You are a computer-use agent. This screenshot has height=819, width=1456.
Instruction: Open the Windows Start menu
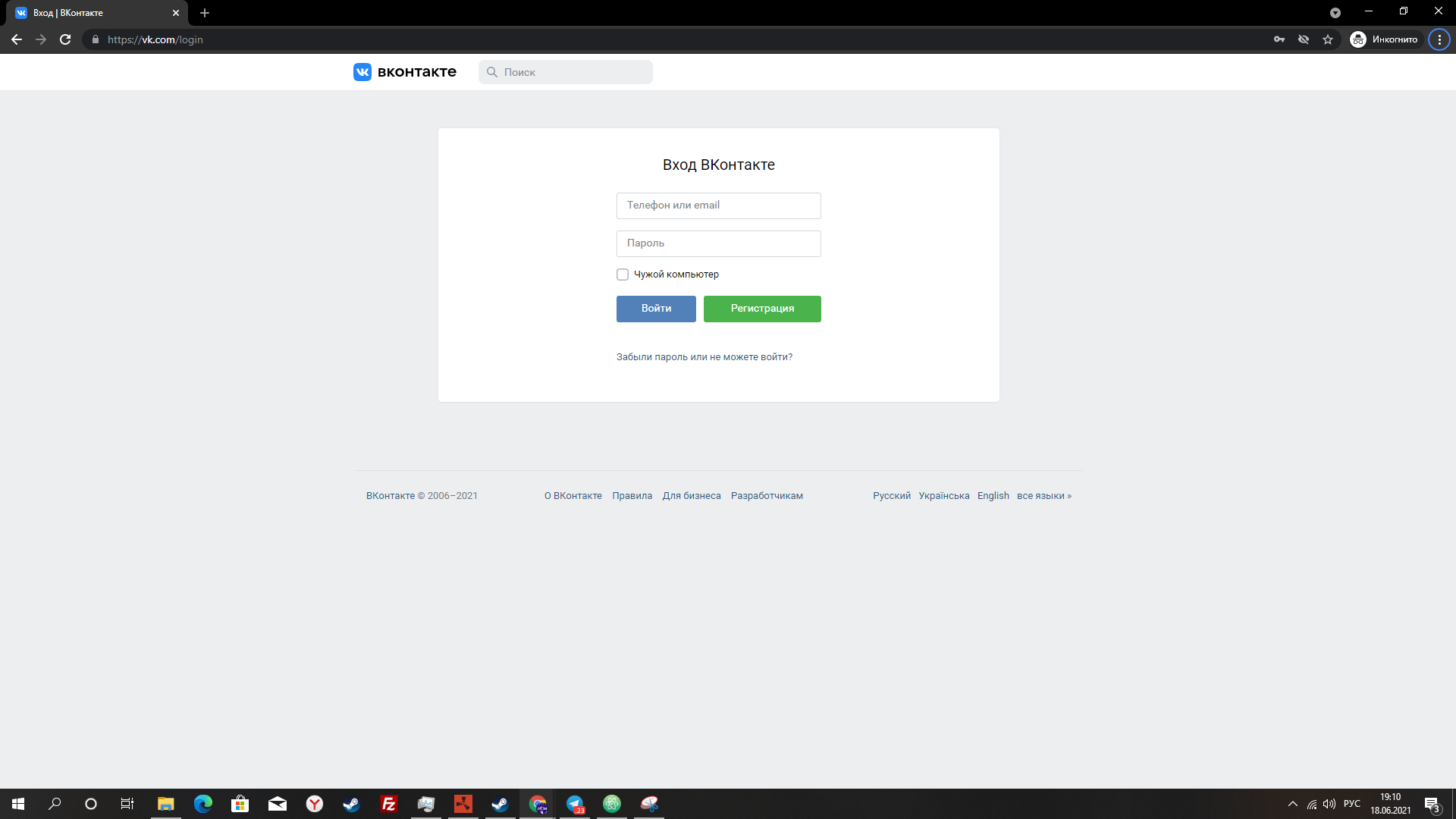pyautogui.click(x=18, y=804)
